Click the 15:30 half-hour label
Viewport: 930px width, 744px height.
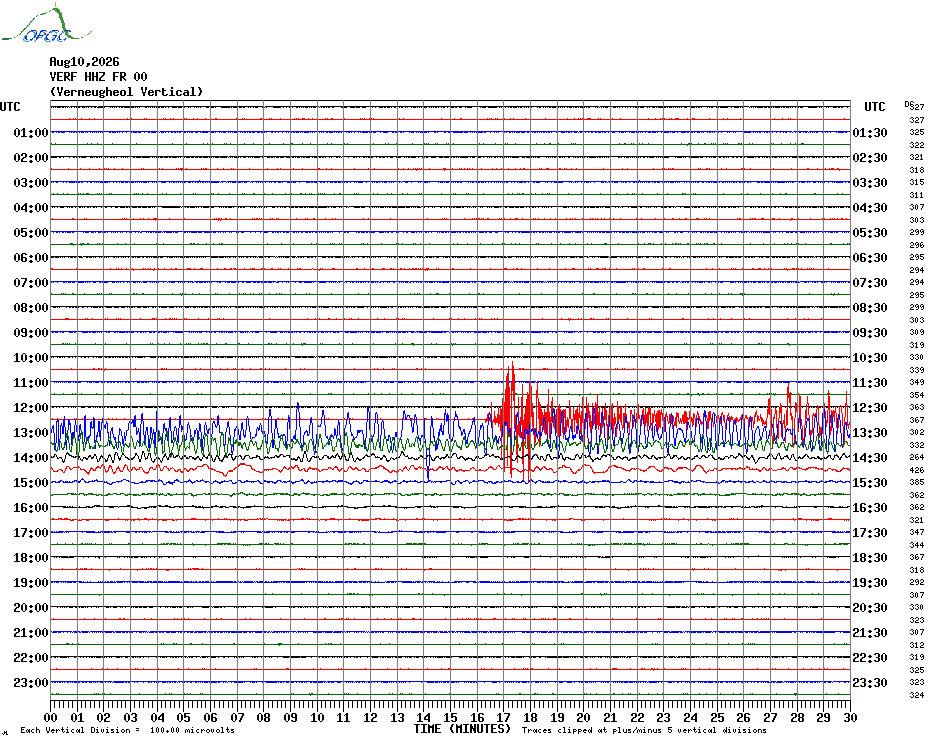coord(870,482)
